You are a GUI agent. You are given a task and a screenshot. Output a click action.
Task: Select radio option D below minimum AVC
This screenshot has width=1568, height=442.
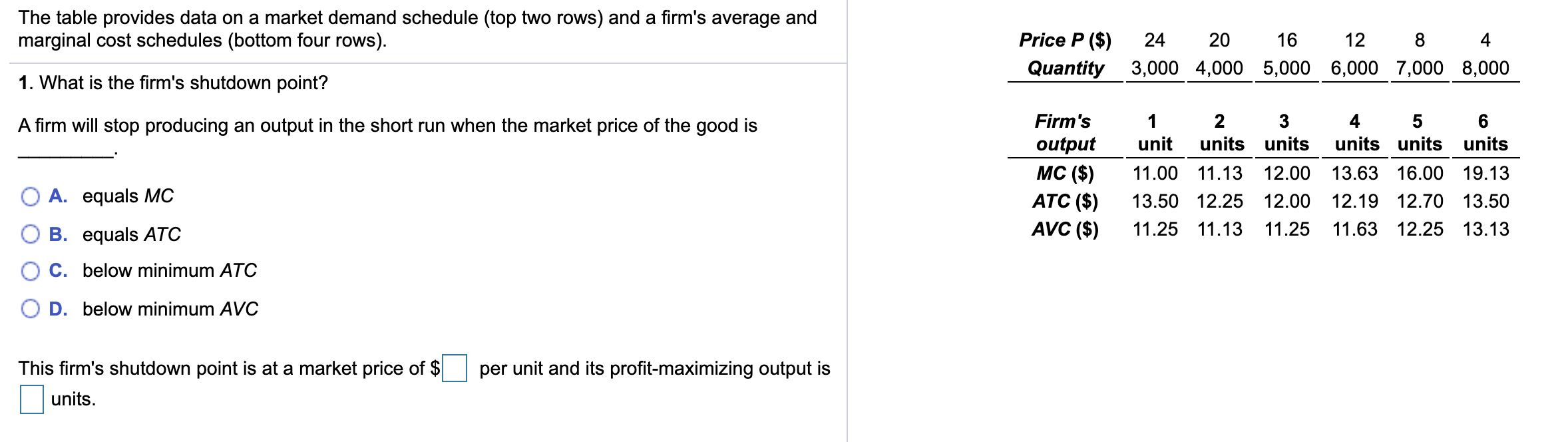point(29,309)
